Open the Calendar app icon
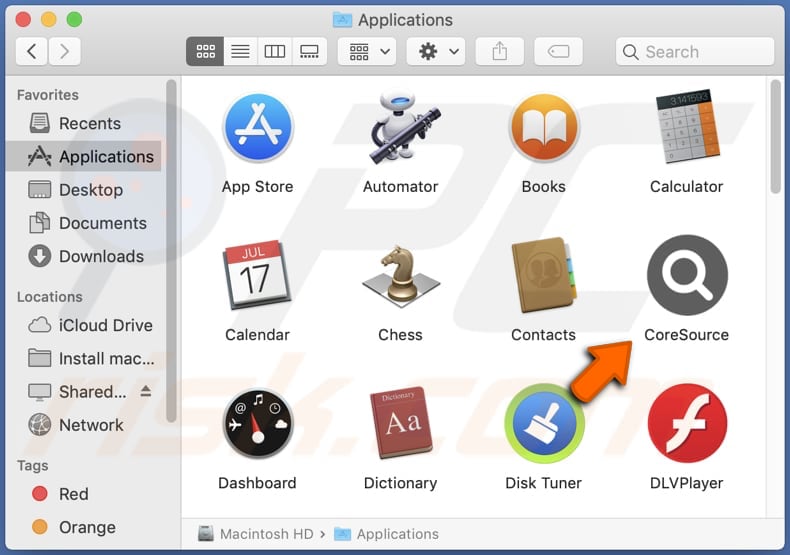Screen dimensions: 790x555 click(257, 274)
